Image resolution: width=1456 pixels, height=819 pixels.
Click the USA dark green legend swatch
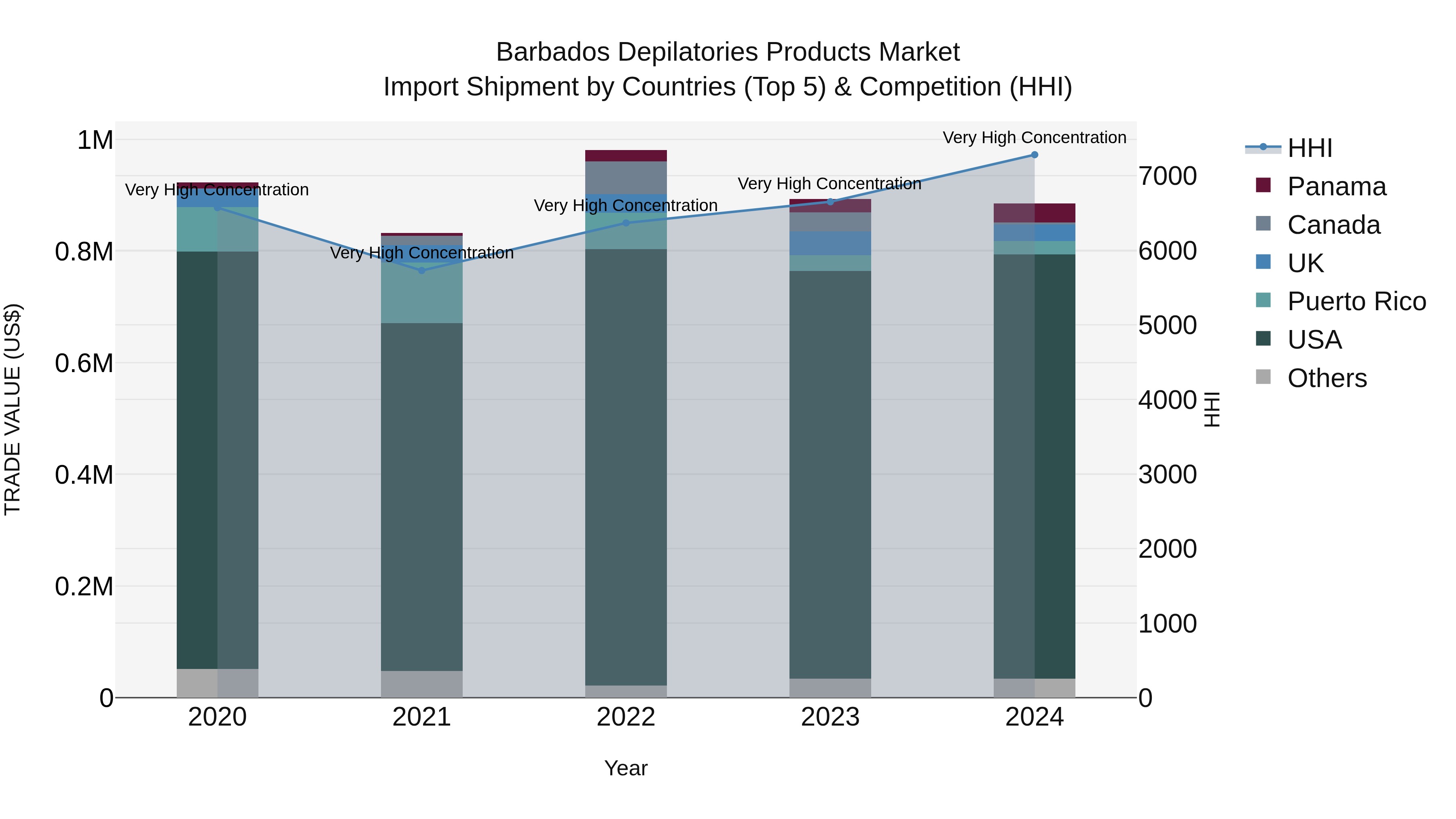click(1263, 339)
